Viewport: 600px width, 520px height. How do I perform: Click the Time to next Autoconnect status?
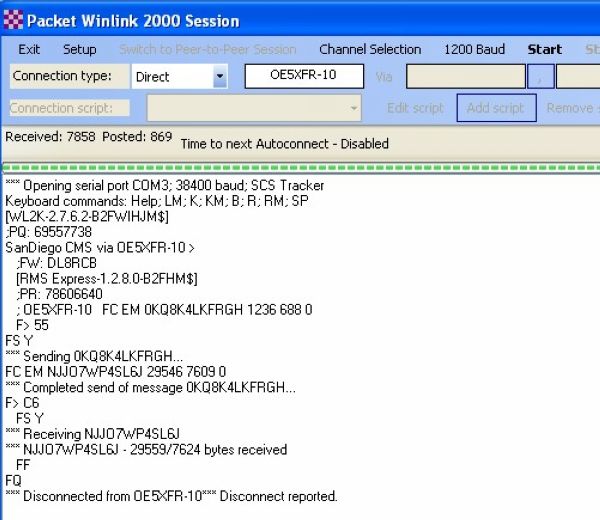point(284,144)
